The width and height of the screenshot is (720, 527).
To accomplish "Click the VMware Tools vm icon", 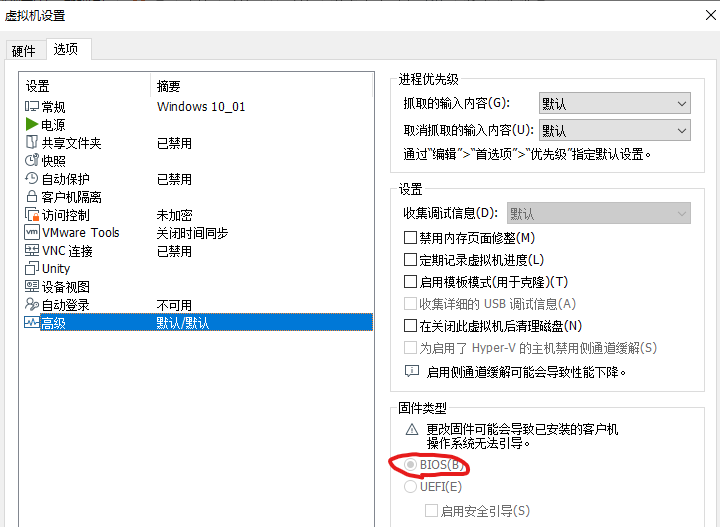I will (x=32, y=232).
